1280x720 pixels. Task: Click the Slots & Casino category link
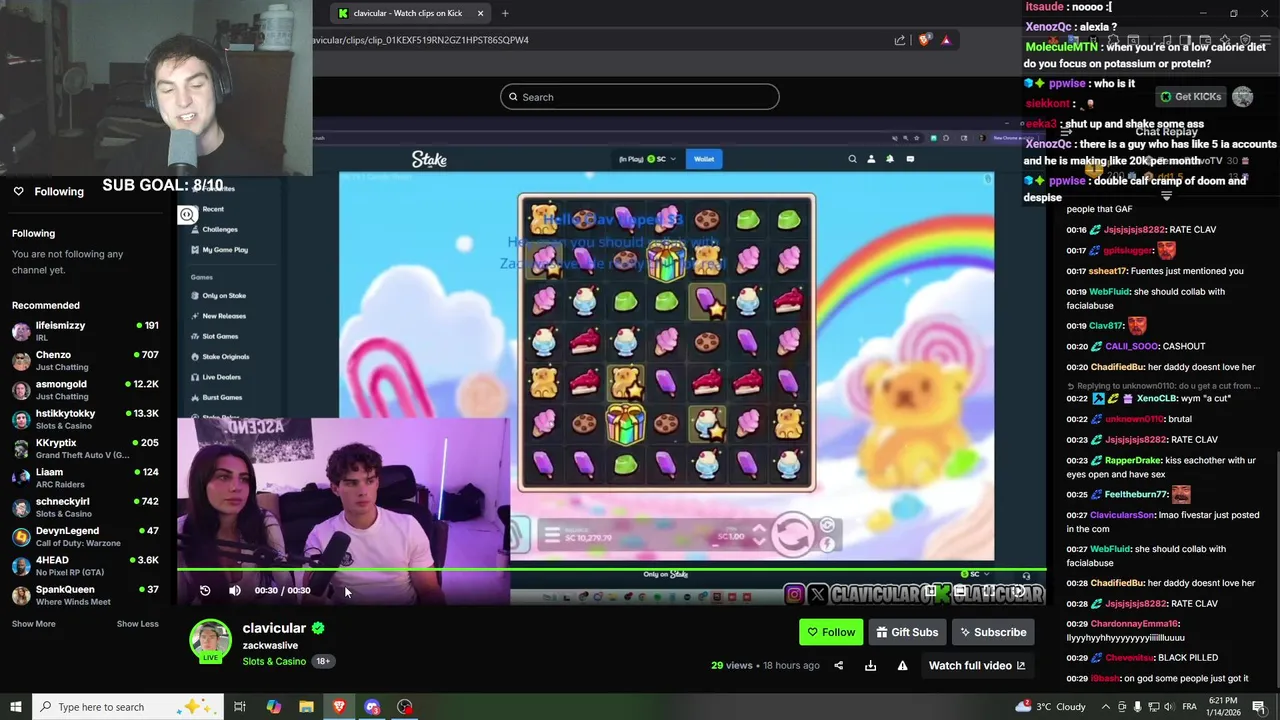[x=274, y=661]
